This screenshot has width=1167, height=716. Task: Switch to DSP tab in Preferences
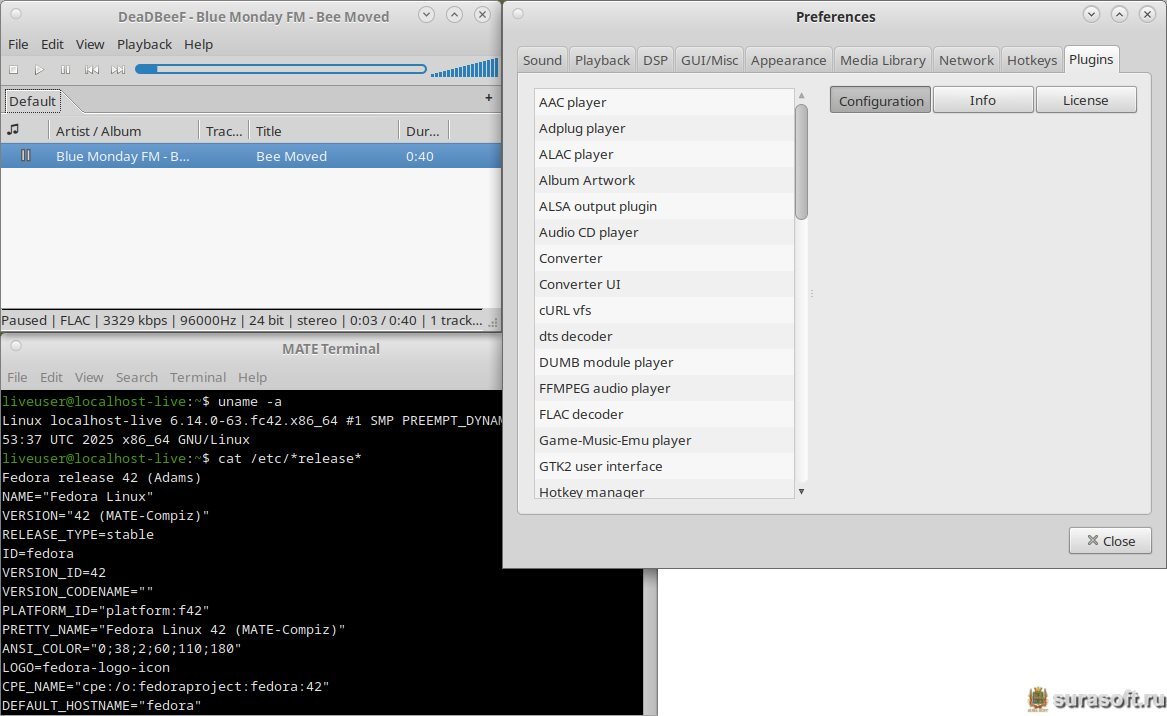coord(655,60)
